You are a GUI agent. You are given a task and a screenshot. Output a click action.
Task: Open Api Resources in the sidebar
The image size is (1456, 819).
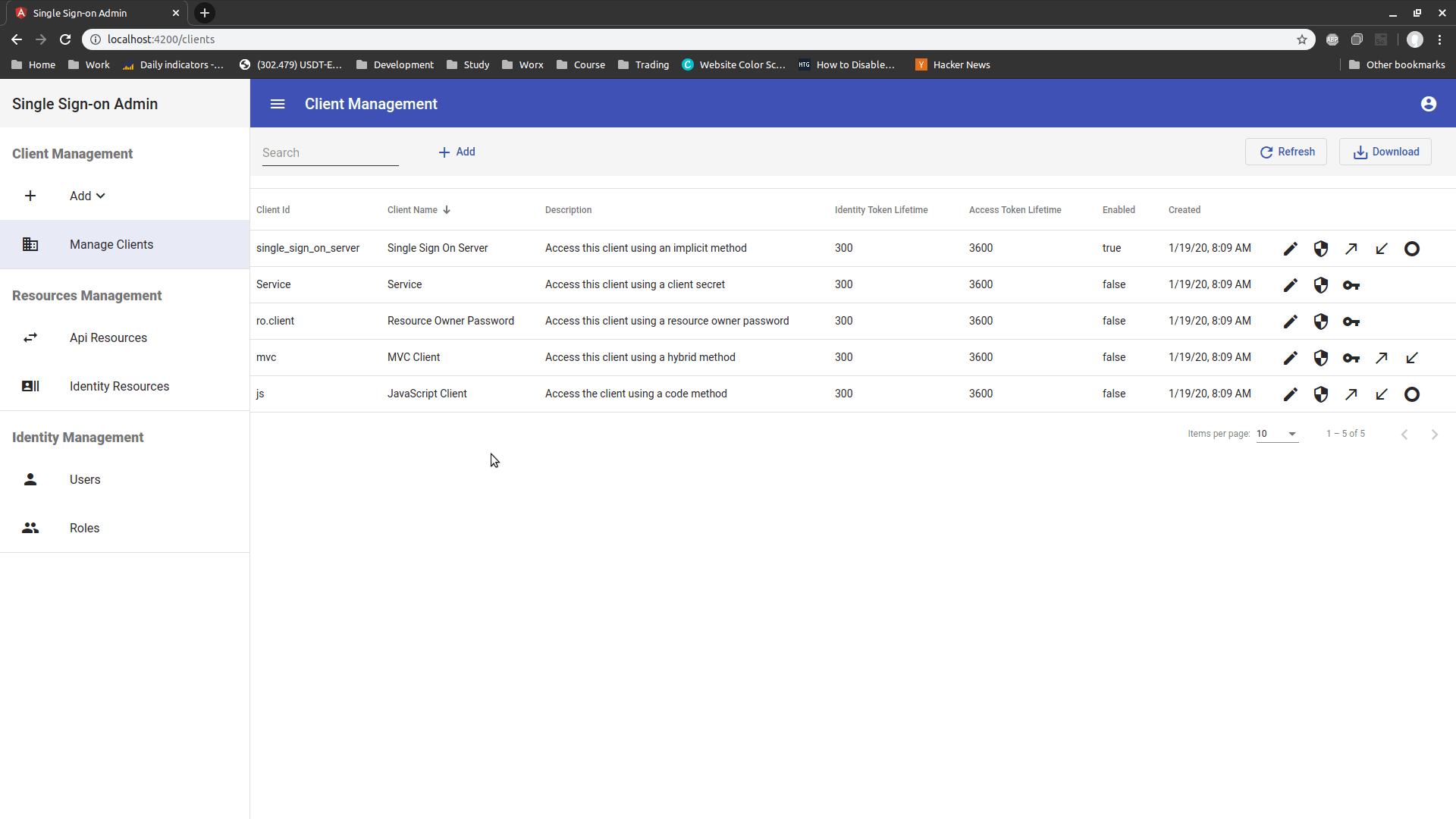108,338
